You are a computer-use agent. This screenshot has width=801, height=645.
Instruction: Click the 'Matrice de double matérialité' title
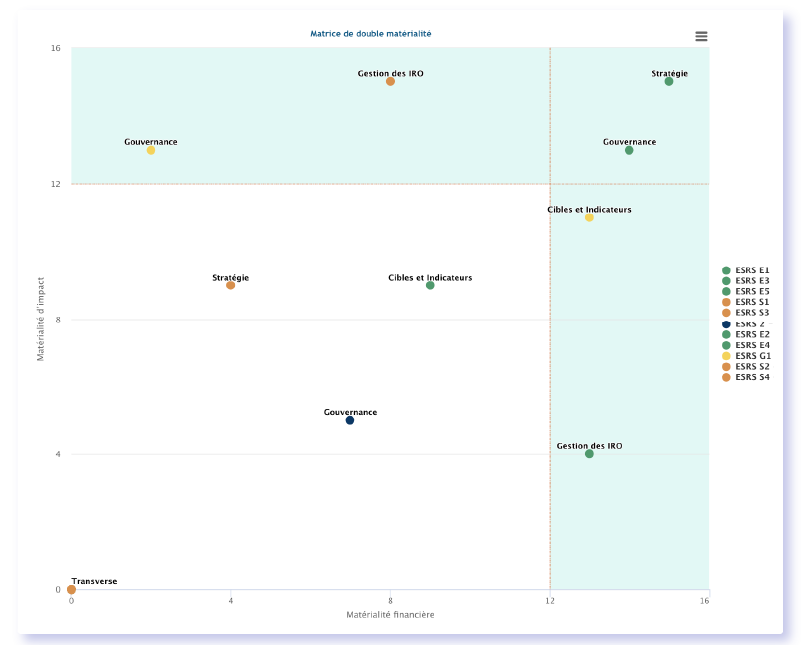tap(371, 34)
